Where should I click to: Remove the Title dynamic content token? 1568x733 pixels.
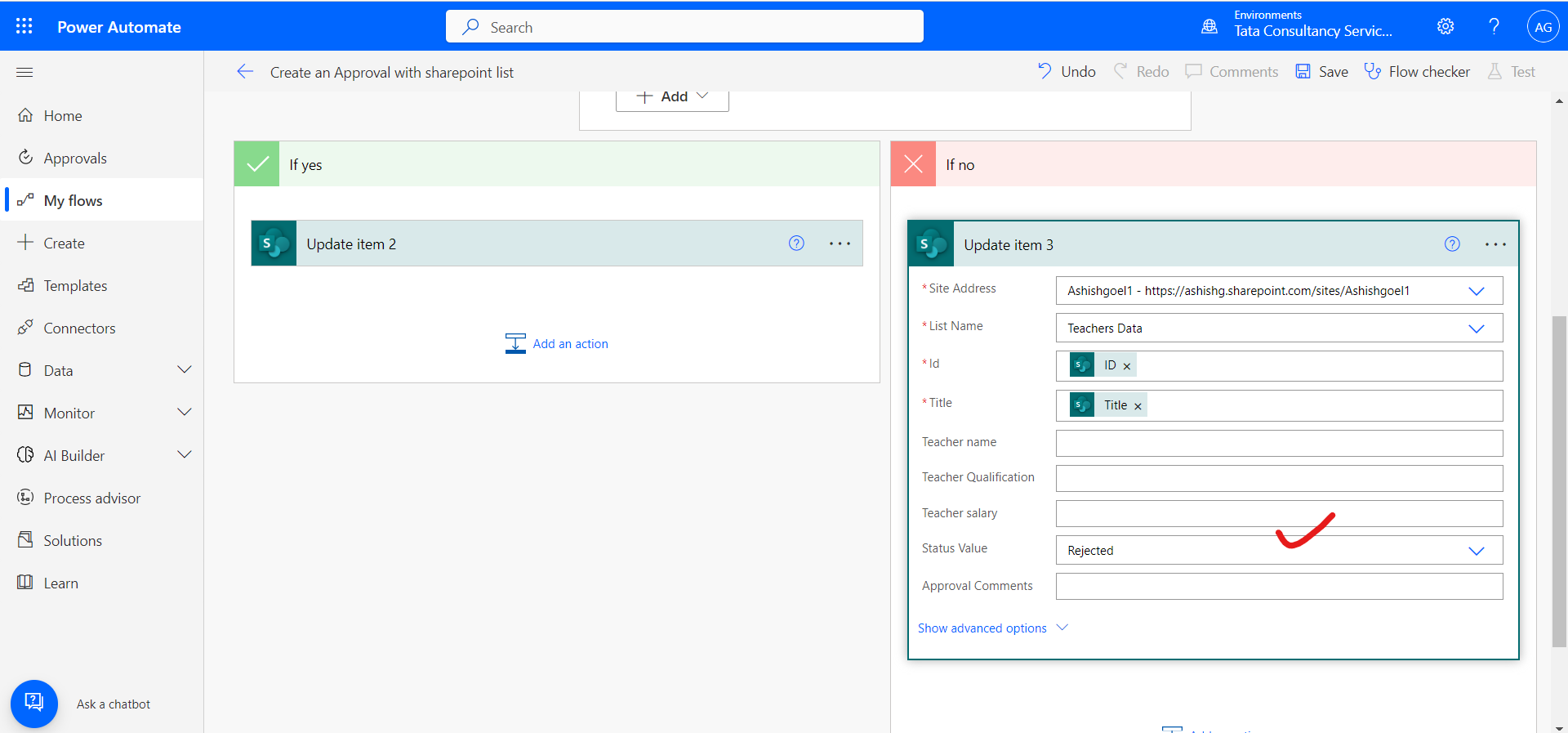pyautogui.click(x=1138, y=406)
